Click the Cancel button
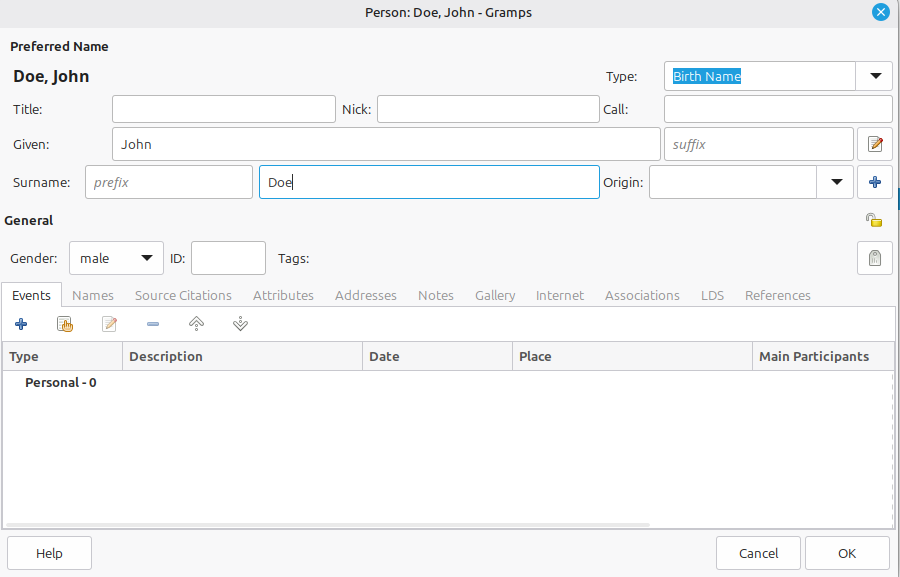 (x=758, y=553)
